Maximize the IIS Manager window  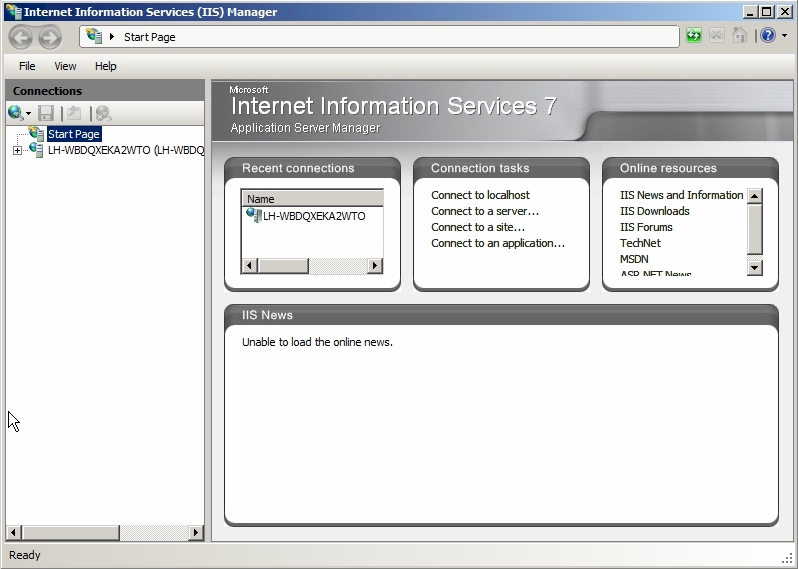pyautogui.click(x=767, y=12)
